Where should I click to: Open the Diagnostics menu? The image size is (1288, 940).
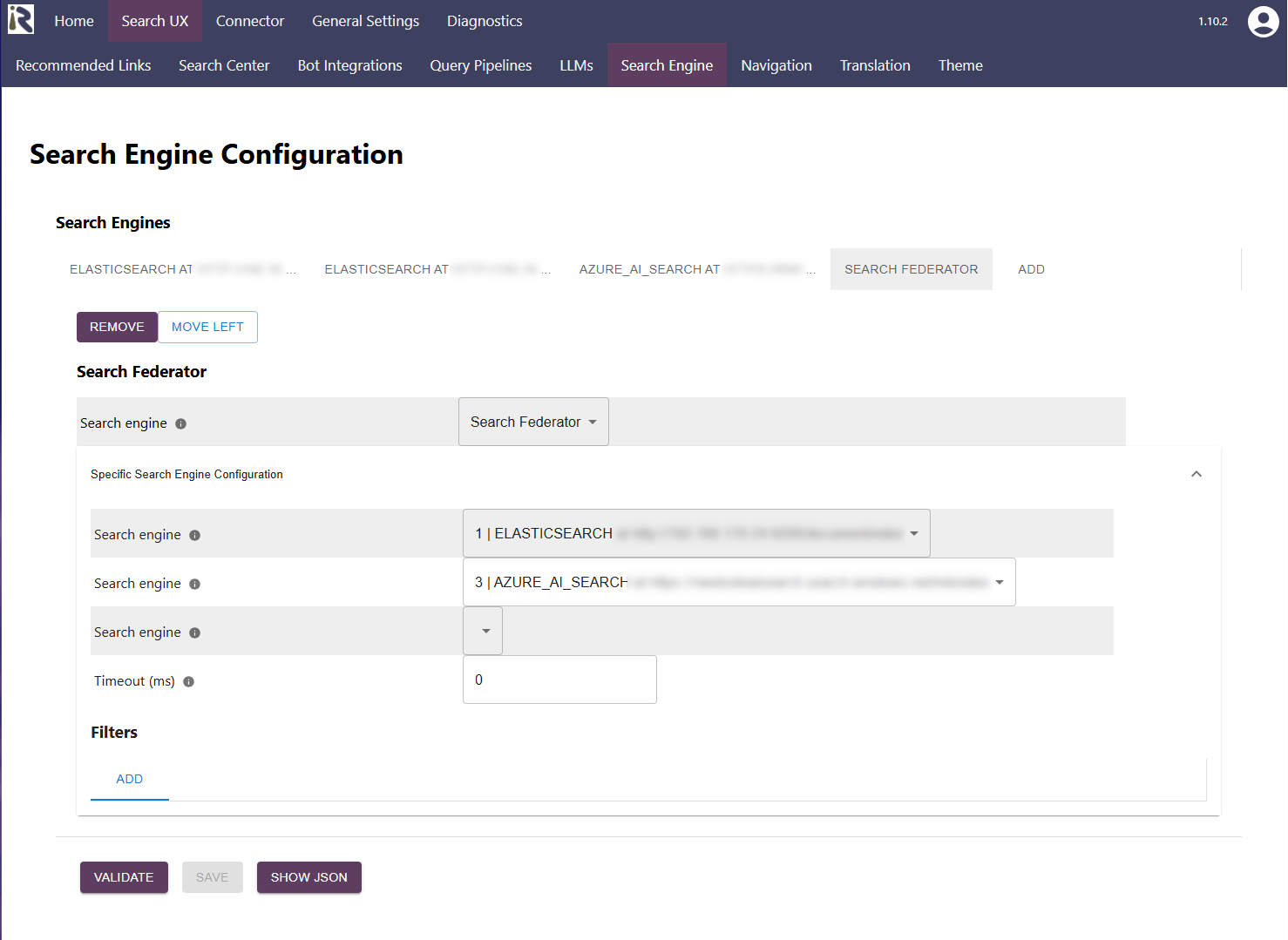tap(485, 21)
